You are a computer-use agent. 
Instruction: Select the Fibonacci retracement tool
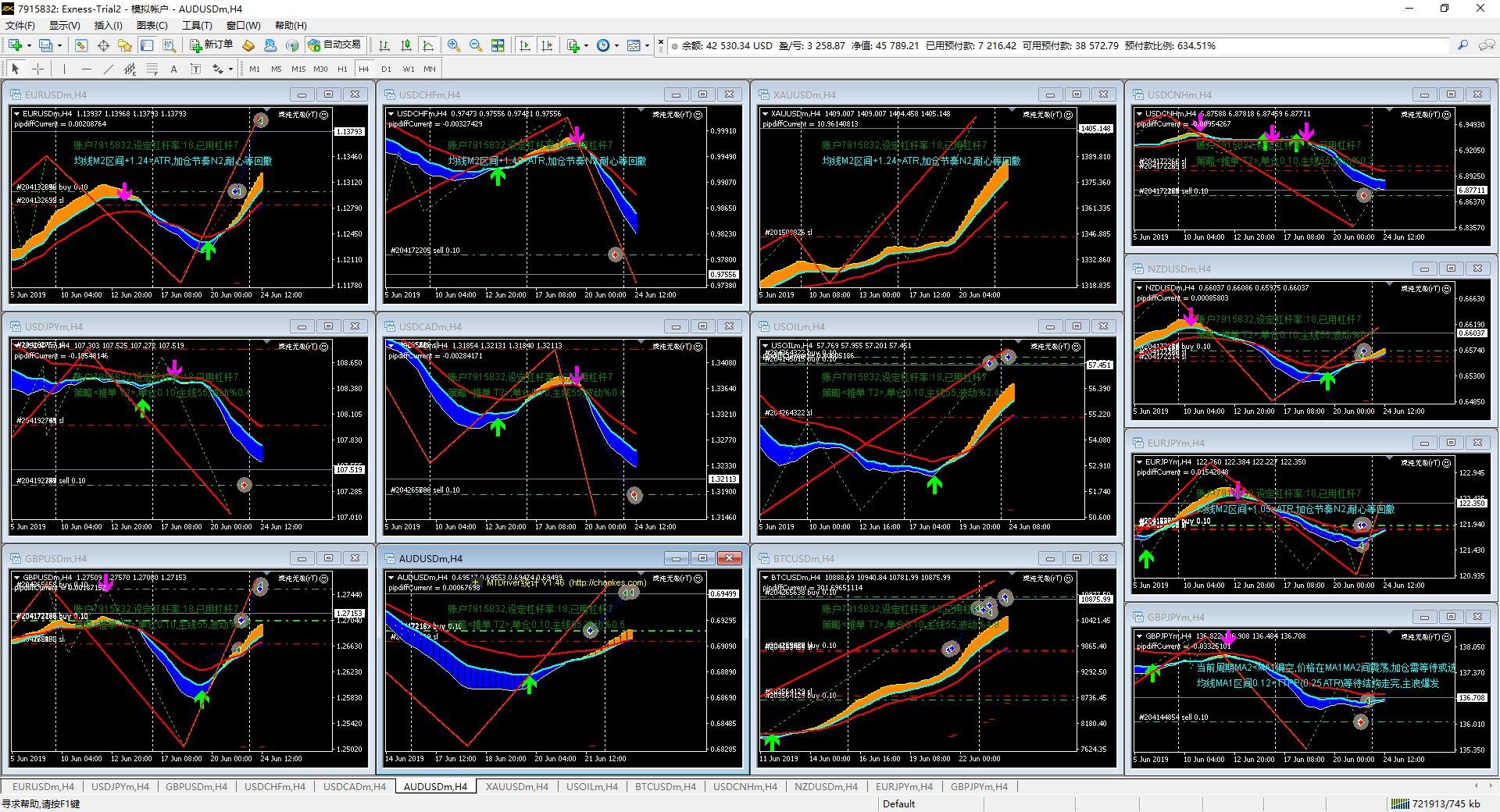pos(152,69)
